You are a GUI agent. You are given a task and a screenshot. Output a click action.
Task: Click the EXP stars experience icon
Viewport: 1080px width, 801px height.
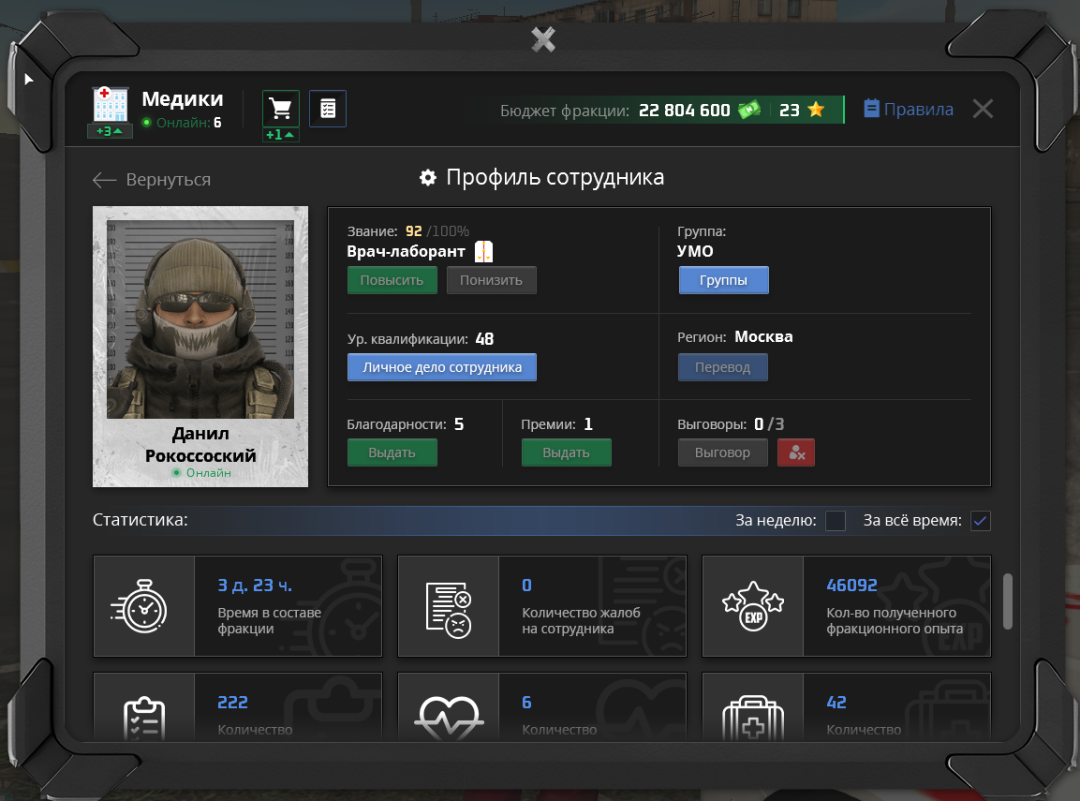point(752,607)
